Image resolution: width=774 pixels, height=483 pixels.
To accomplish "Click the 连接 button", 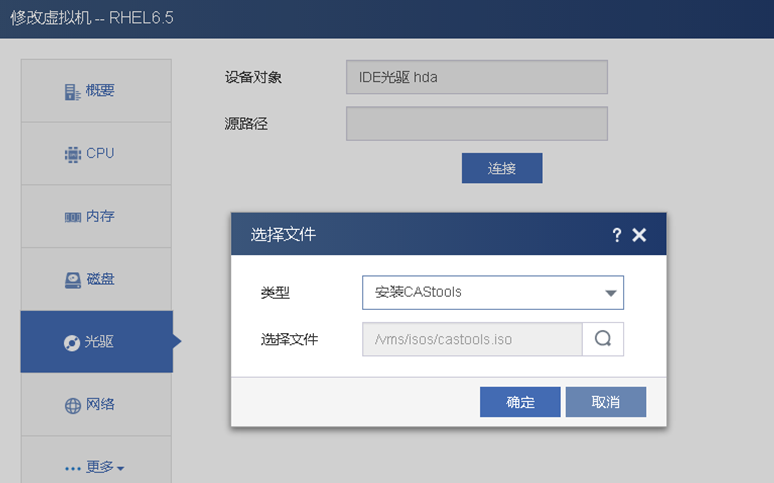I will tap(502, 168).
